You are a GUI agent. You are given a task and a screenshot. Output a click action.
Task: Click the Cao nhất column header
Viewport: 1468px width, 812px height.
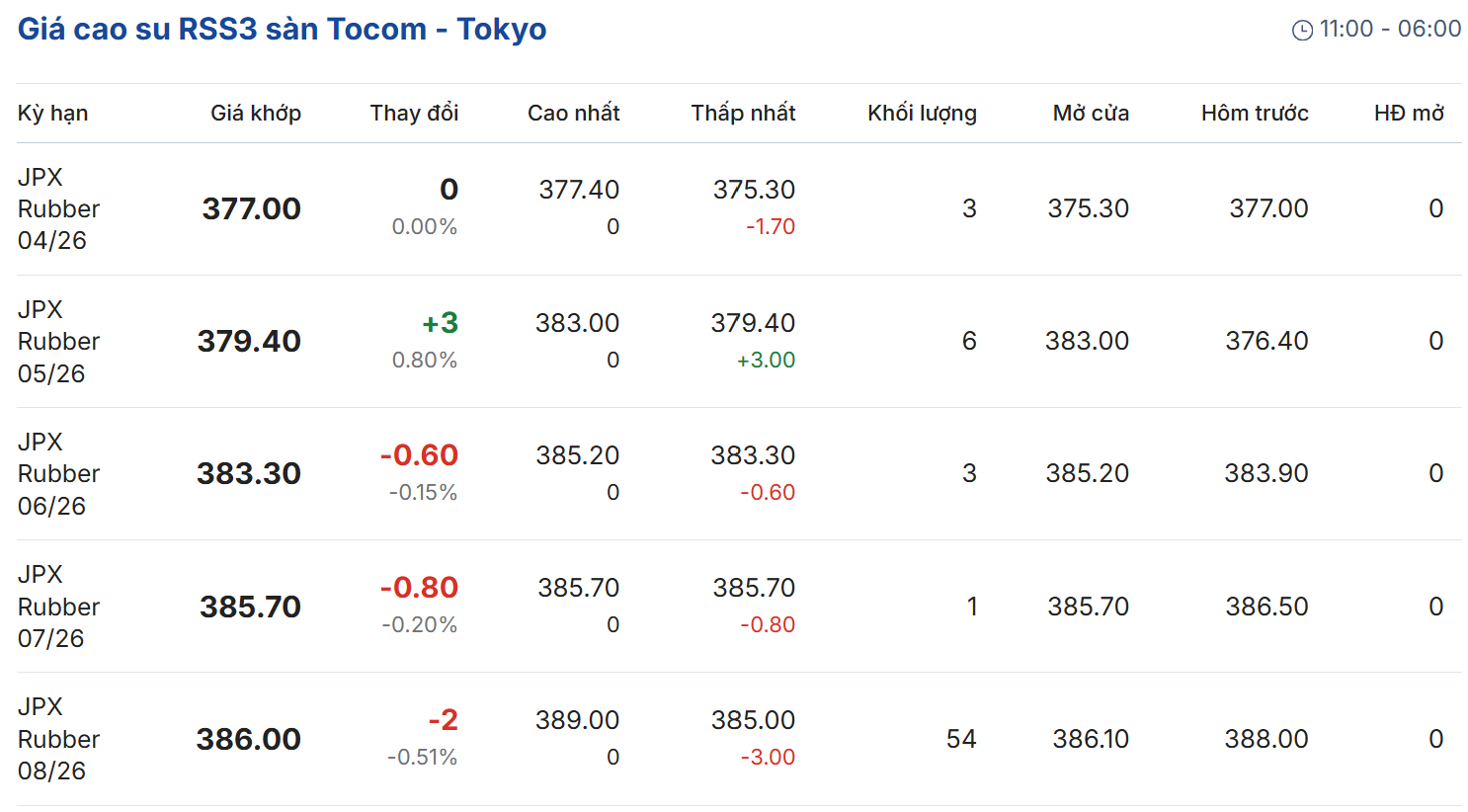573,114
